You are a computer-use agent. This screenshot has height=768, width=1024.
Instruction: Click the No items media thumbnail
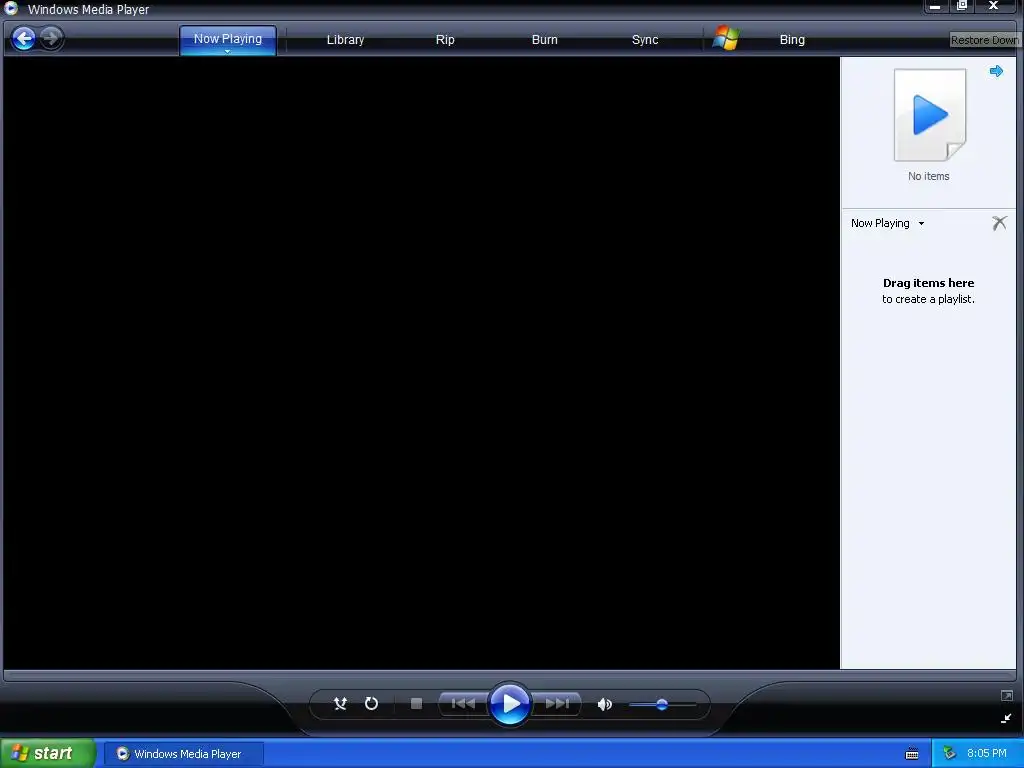pos(929,115)
